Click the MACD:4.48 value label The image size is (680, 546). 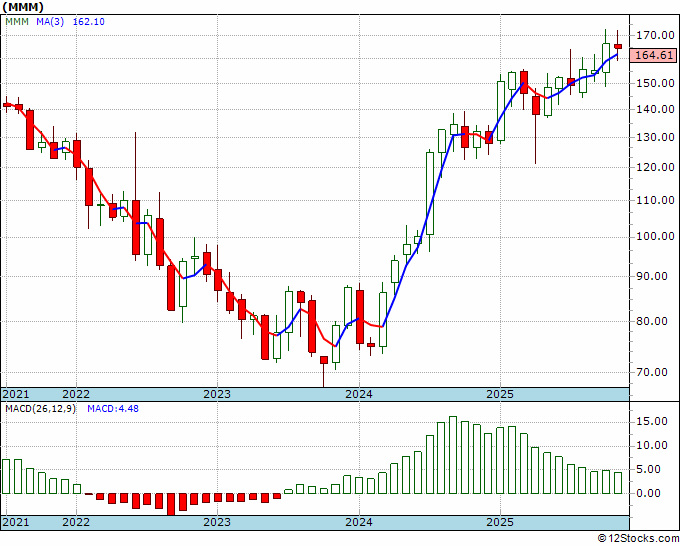click(x=113, y=409)
